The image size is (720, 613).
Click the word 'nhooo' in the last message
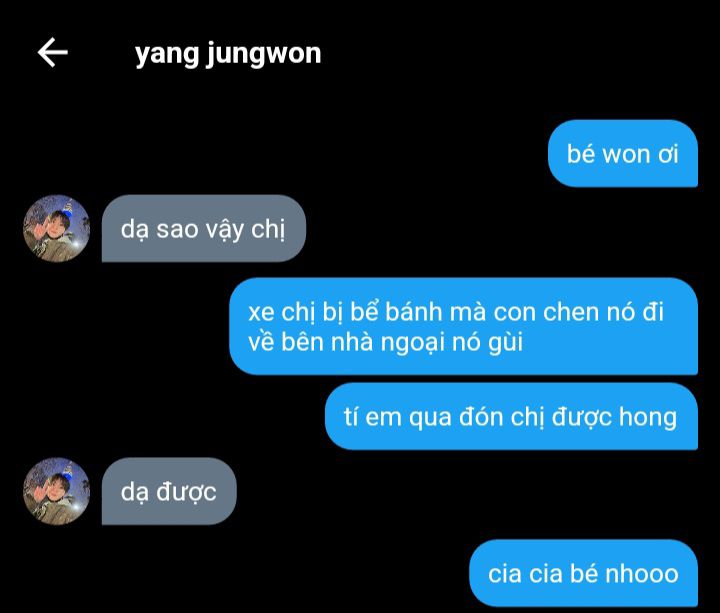(x=642, y=574)
